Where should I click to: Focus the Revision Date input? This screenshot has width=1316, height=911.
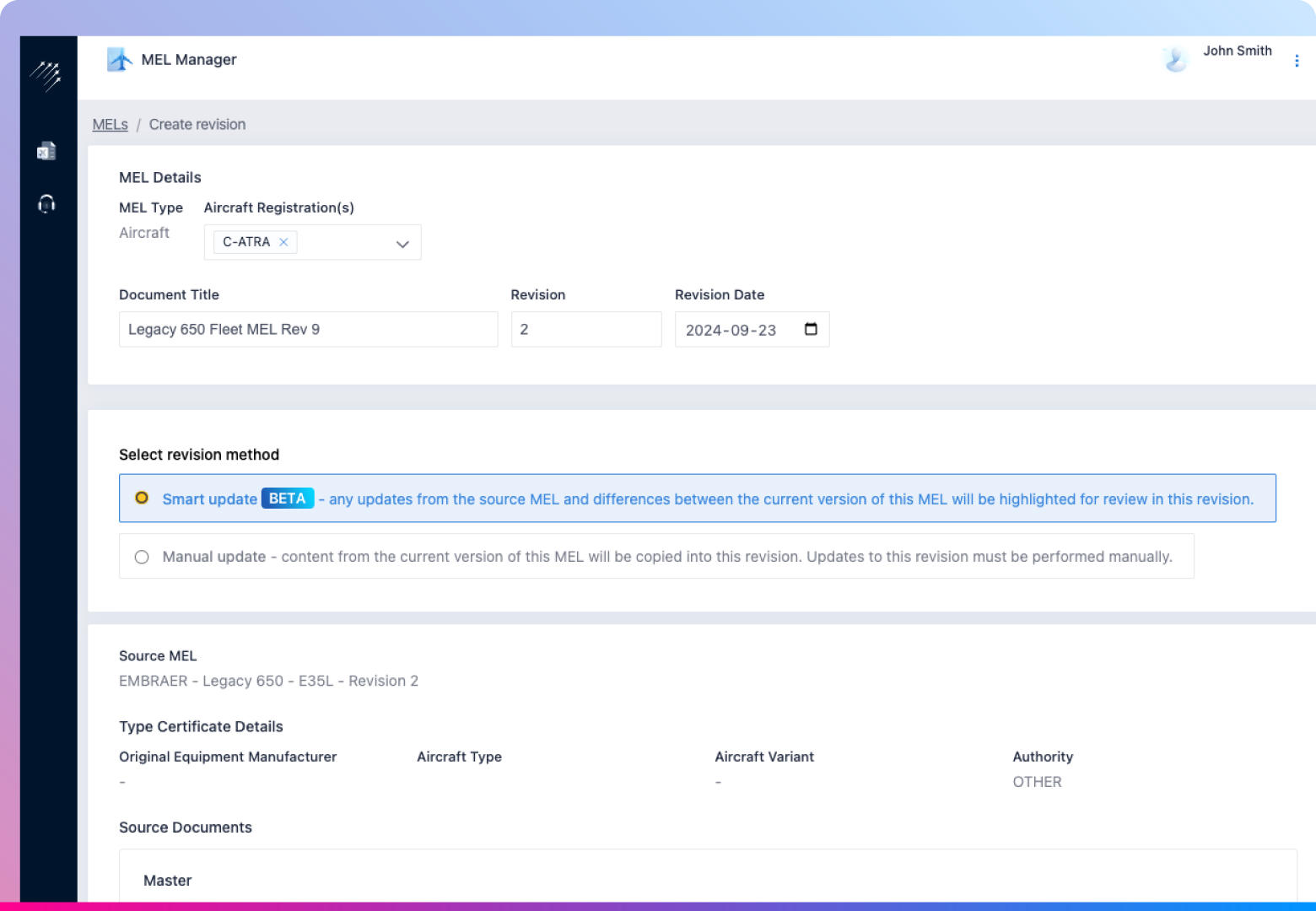coord(732,330)
